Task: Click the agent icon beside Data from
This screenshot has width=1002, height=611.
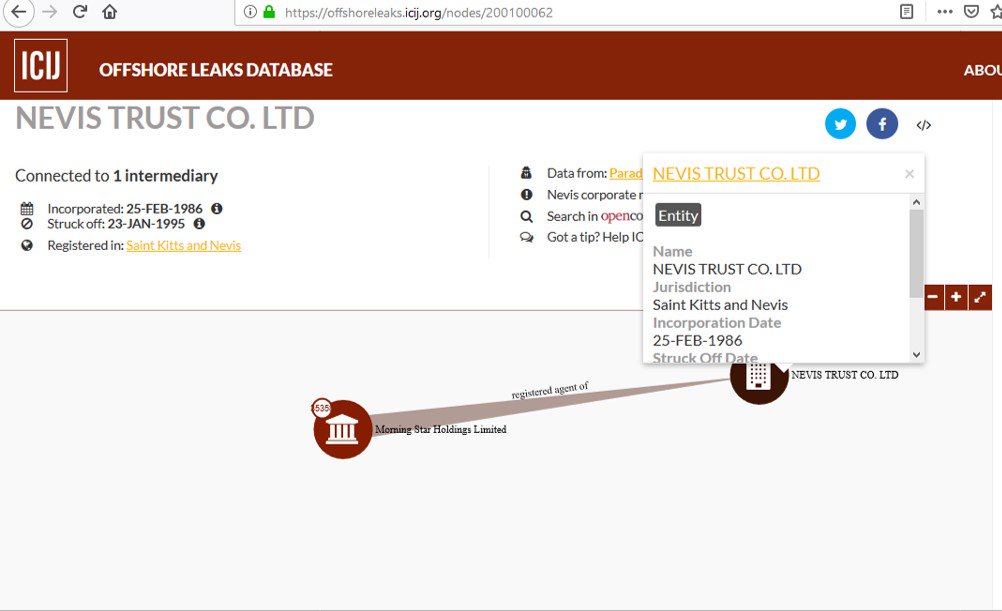Action: pyautogui.click(x=527, y=173)
